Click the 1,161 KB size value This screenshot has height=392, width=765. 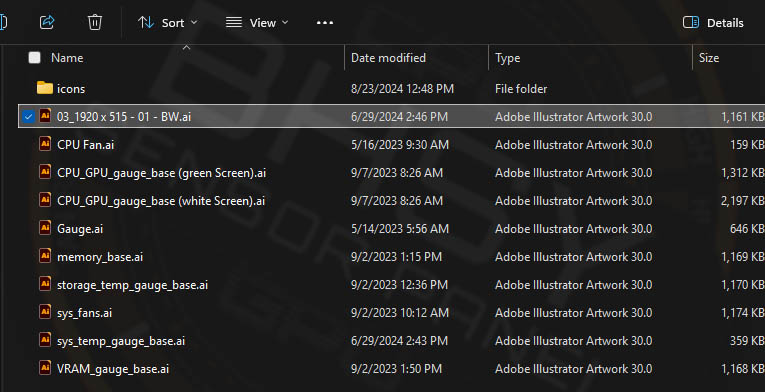(x=743, y=117)
